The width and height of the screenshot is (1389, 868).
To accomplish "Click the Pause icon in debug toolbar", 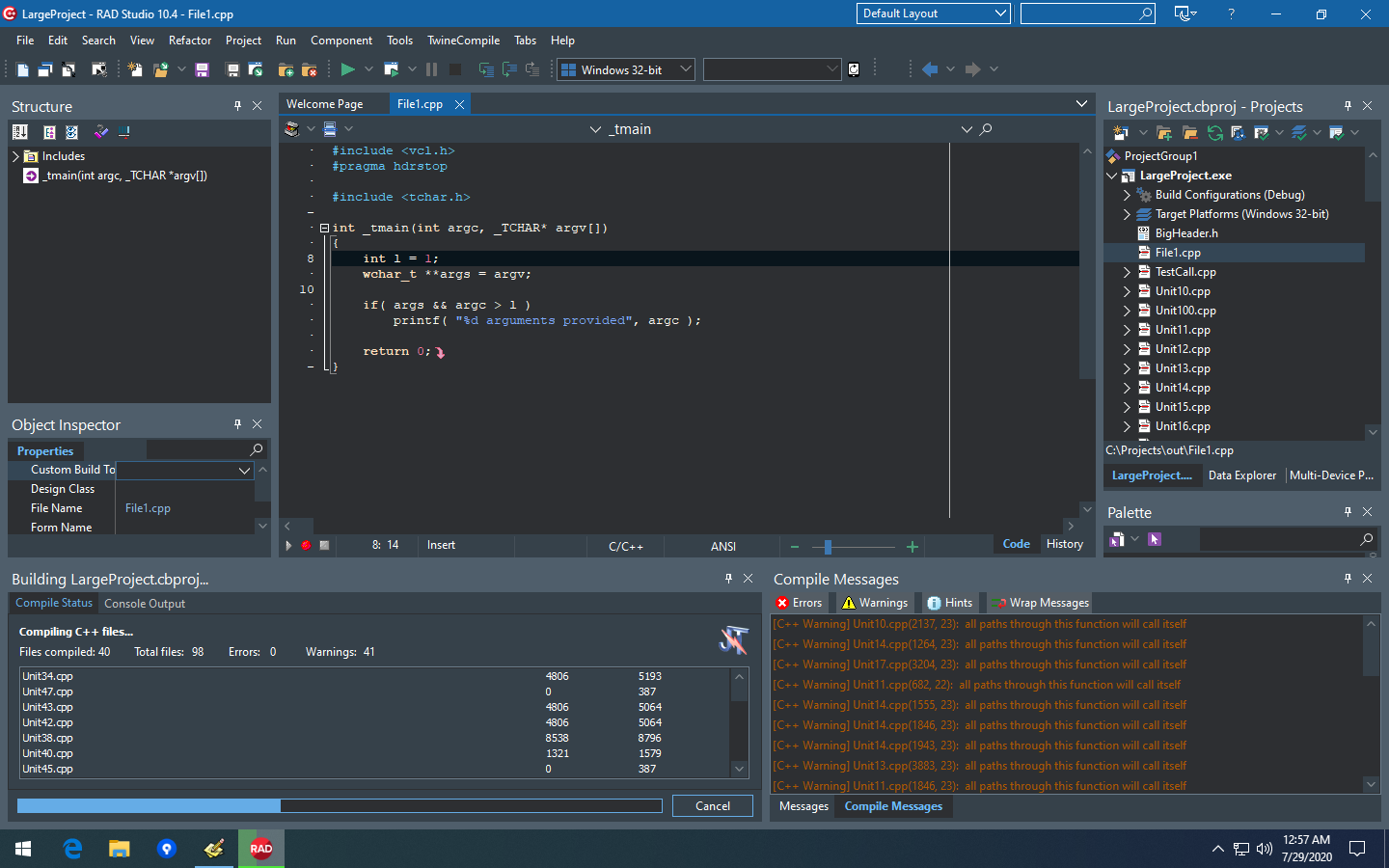I will [x=431, y=69].
